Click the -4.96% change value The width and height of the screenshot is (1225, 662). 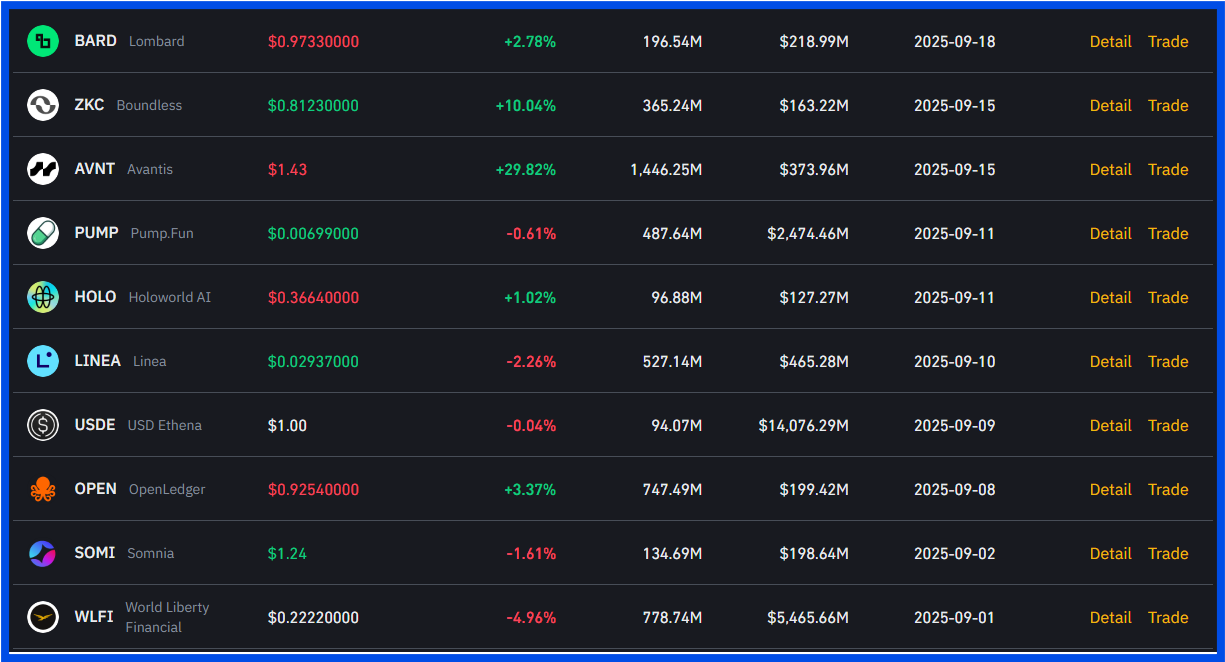pos(531,618)
